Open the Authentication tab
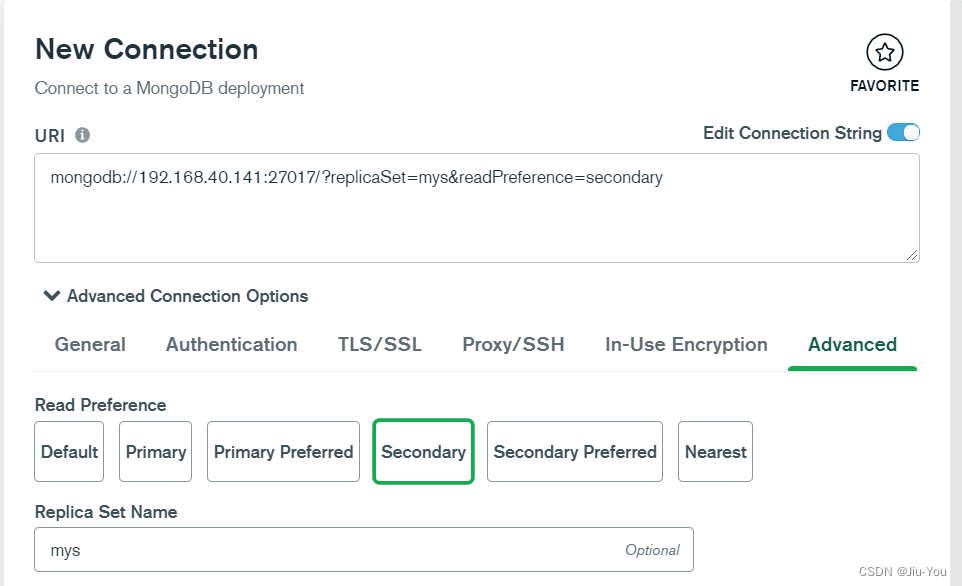Image resolution: width=962 pixels, height=586 pixels. point(231,345)
